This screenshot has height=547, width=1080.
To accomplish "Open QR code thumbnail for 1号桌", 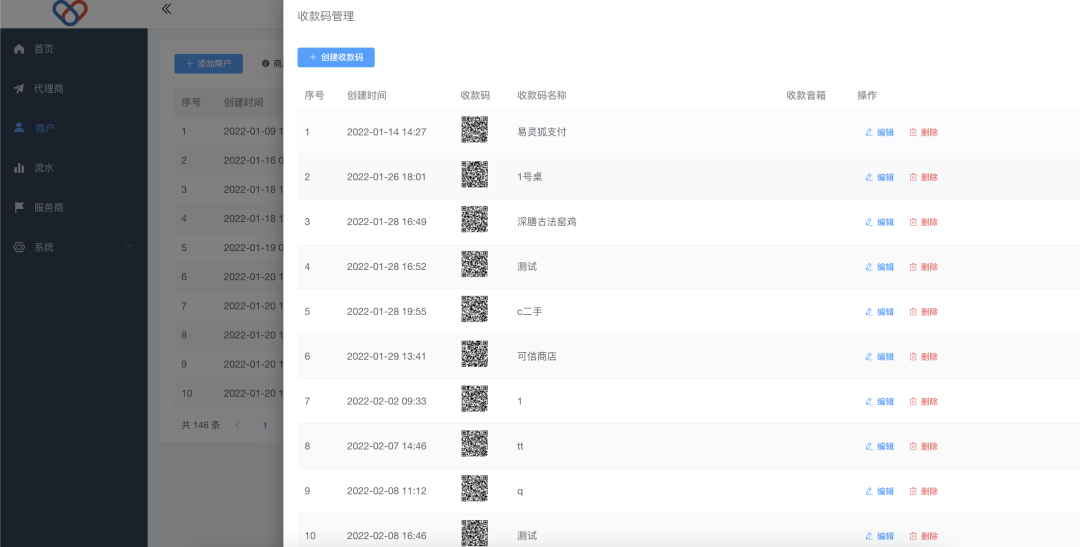I will [x=475, y=174].
